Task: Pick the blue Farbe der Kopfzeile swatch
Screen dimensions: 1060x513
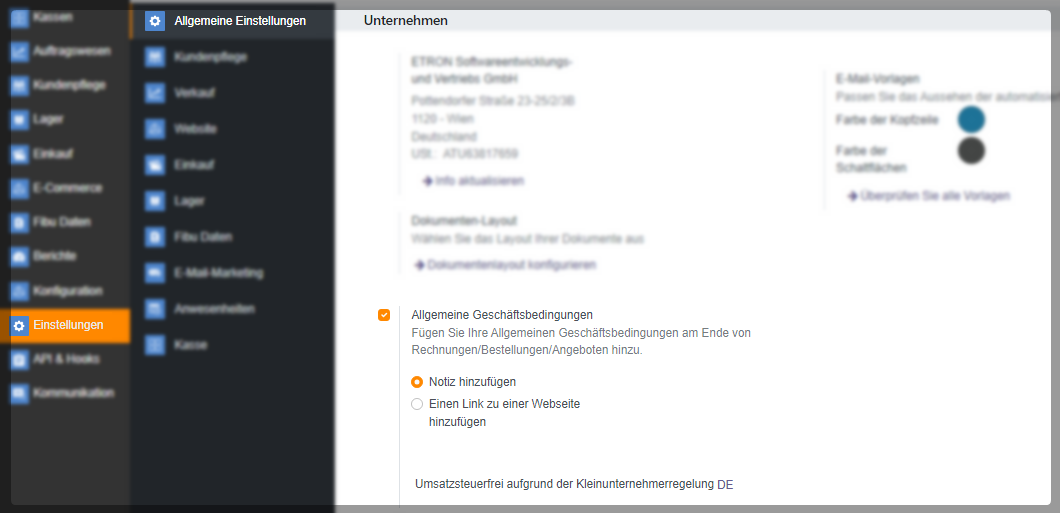Action: point(971,120)
